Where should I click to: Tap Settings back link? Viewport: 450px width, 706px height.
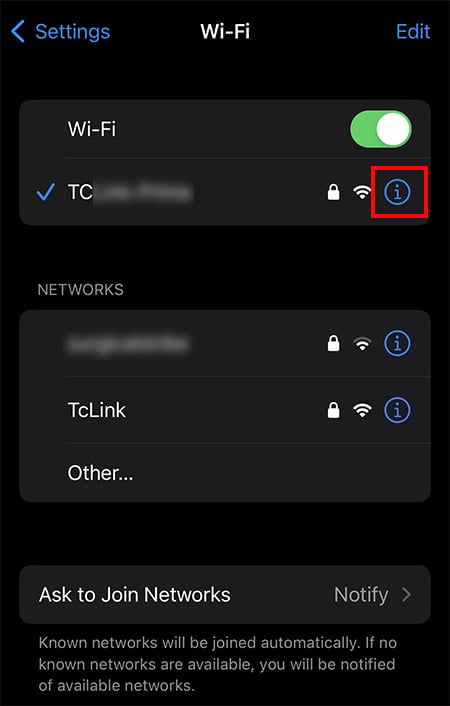[x=73, y=32]
